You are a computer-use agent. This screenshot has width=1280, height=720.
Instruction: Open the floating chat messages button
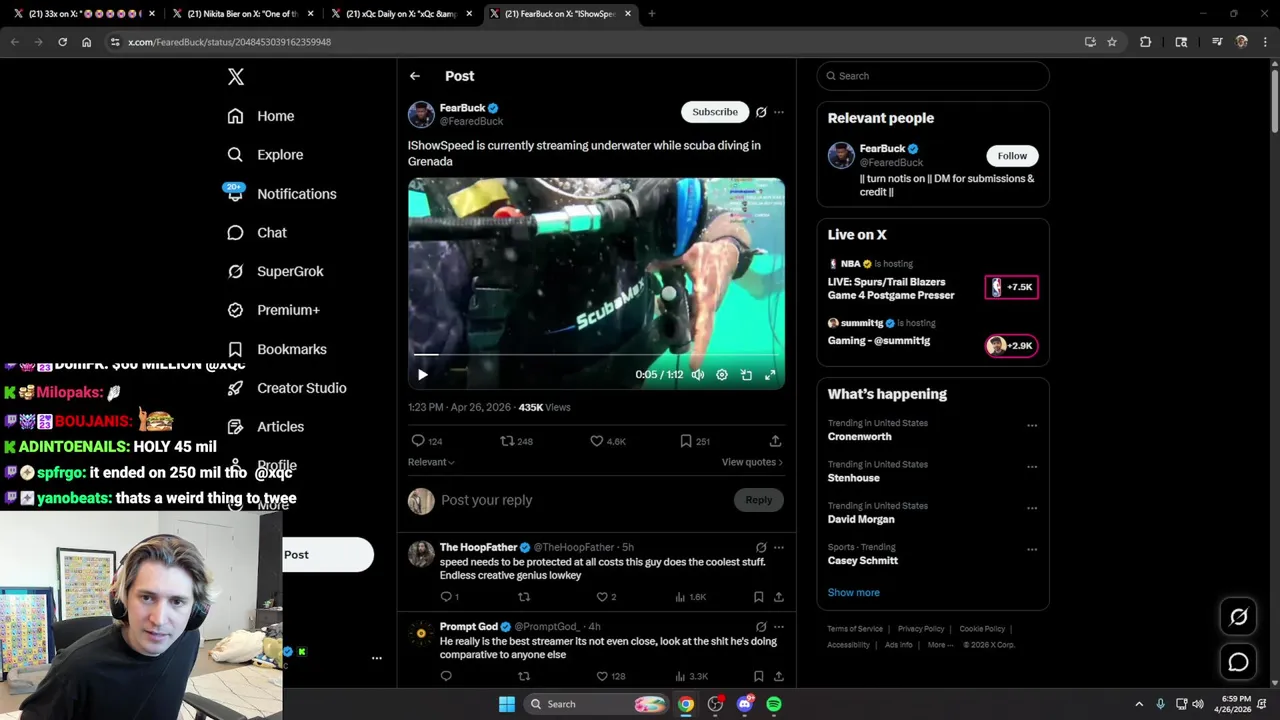click(1238, 662)
